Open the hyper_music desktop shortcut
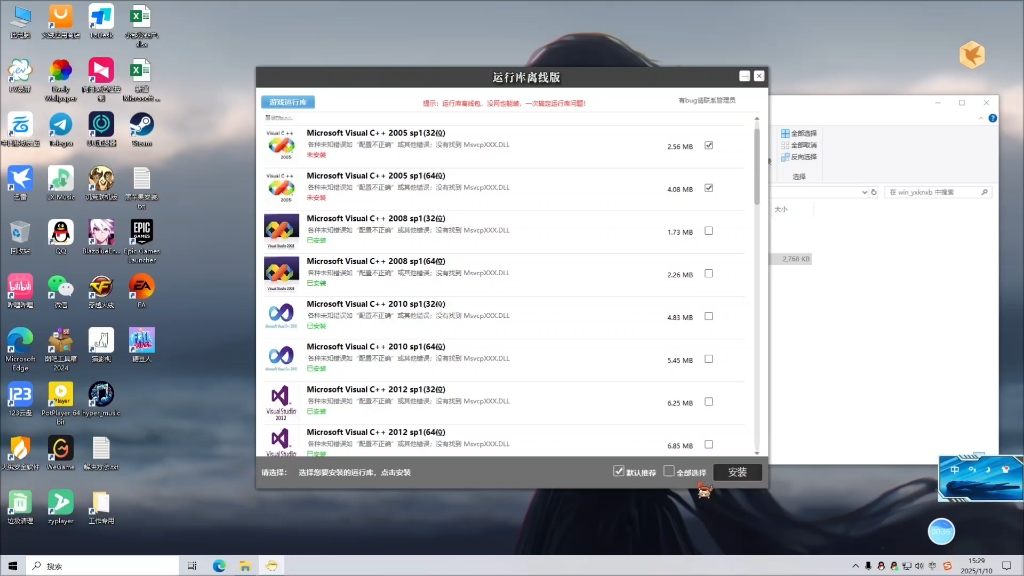 [101, 399]
